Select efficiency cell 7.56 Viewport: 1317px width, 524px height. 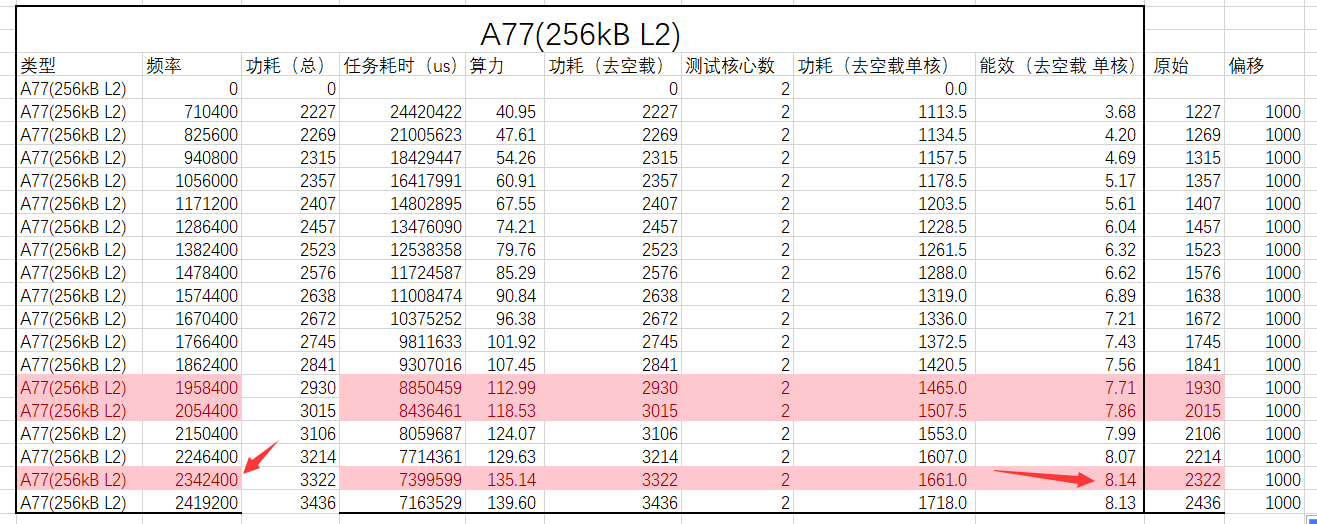[1059, 365]
